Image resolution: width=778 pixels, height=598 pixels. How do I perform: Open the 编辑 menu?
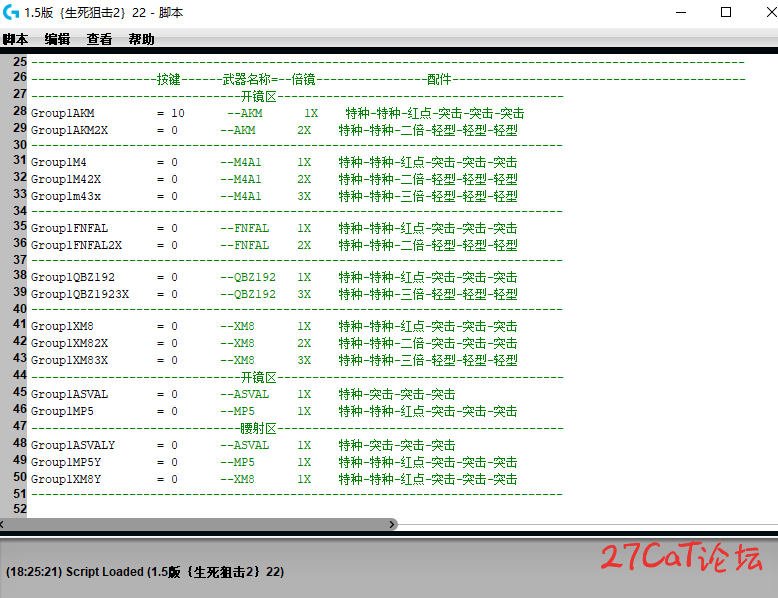[x=57, y=39]
